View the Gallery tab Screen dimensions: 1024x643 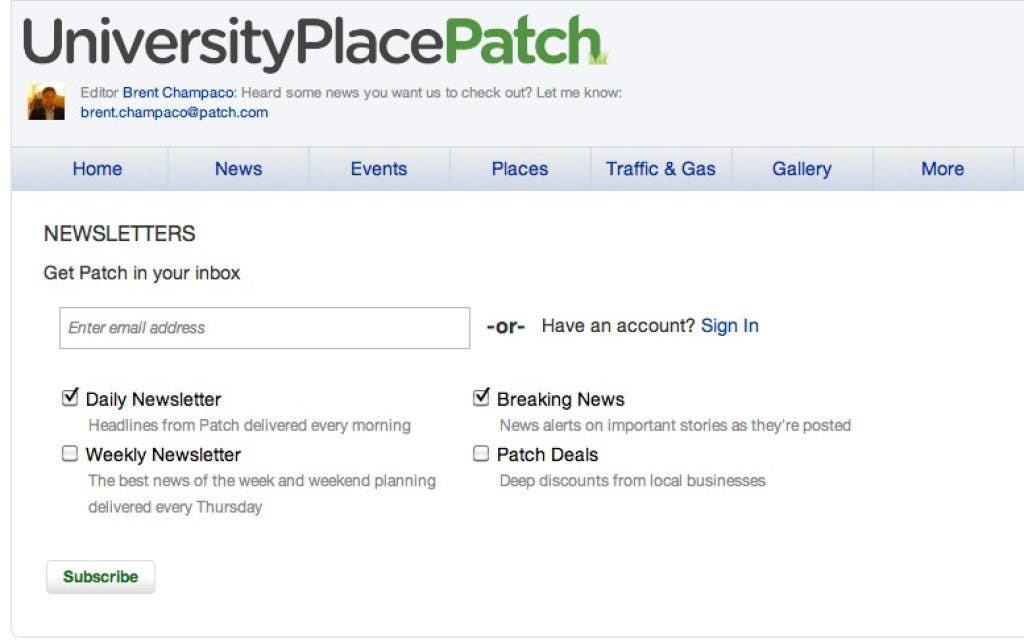coord(802,169)
